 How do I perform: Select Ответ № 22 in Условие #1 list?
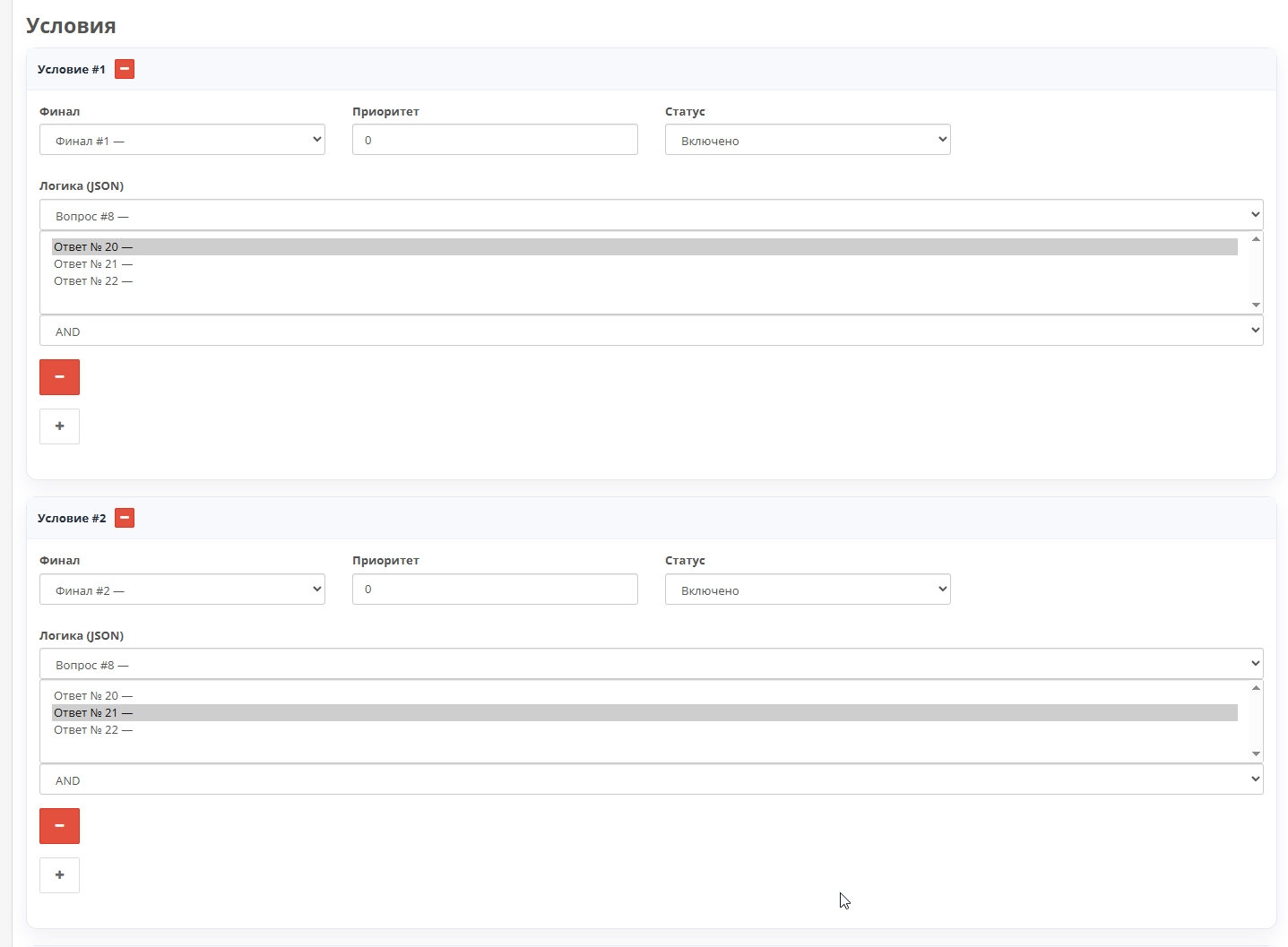tap(93, 281)
